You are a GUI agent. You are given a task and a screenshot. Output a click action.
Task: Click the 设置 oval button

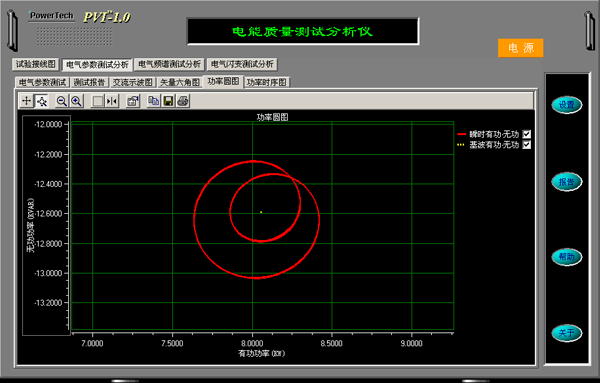click(x=566, y=105)
